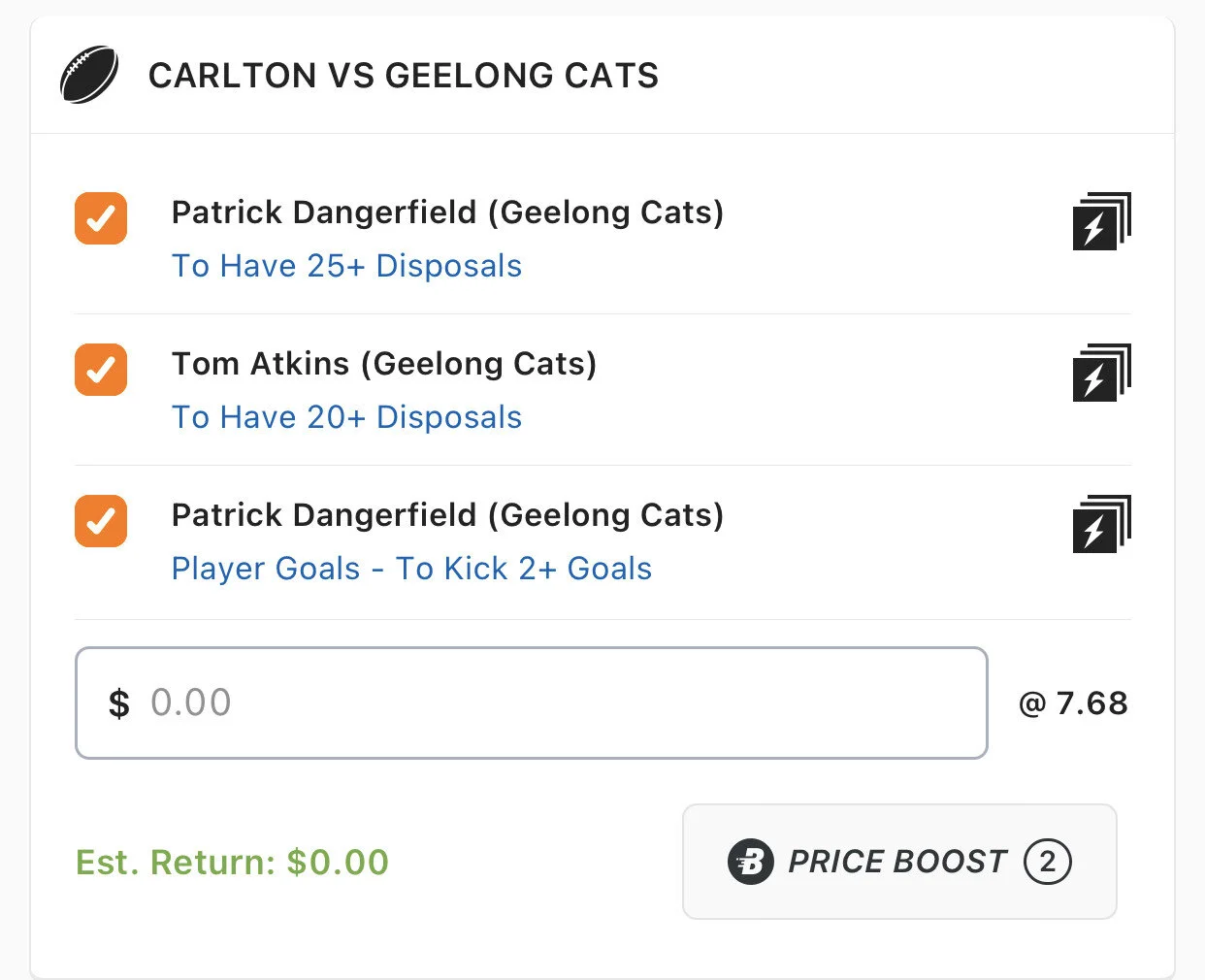Uncheck the Tom Atkins 20+ Disposals selection
This screenshot has width=1205, height=980.
pyautogui.click(x=101, y=370)
